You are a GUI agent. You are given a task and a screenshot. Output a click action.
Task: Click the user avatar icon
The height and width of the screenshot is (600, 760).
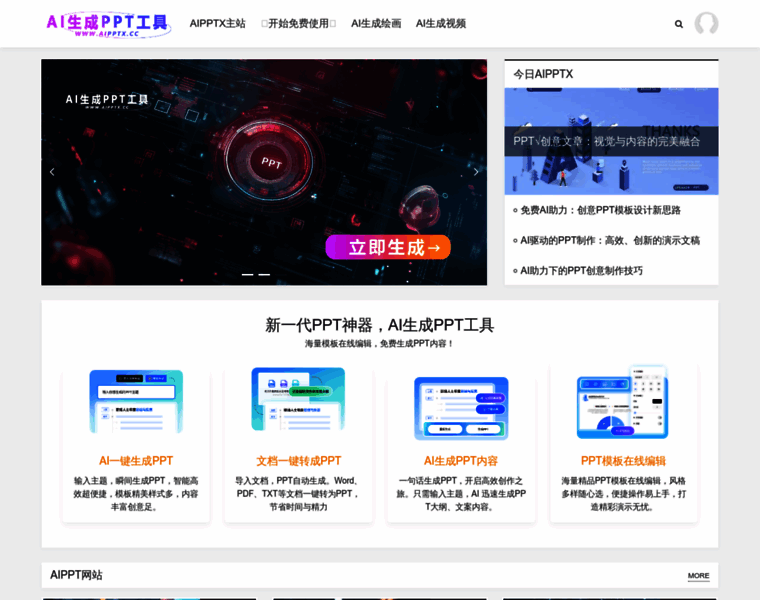click(706, 24)
